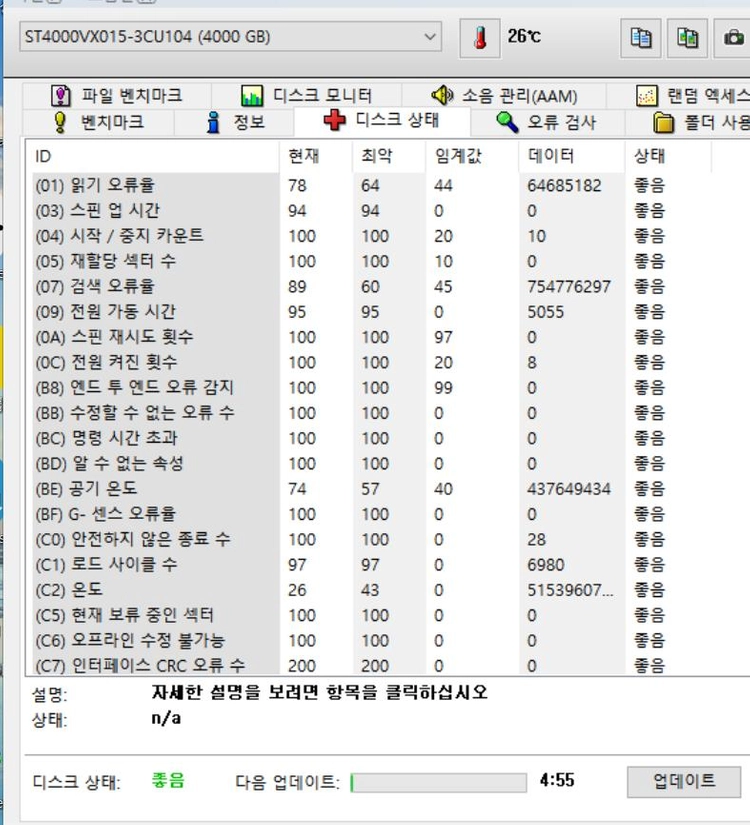Image resolution: width=750 pixels, height=825 pixels.
Task: Click data value 6980
Action: (546, 565)
